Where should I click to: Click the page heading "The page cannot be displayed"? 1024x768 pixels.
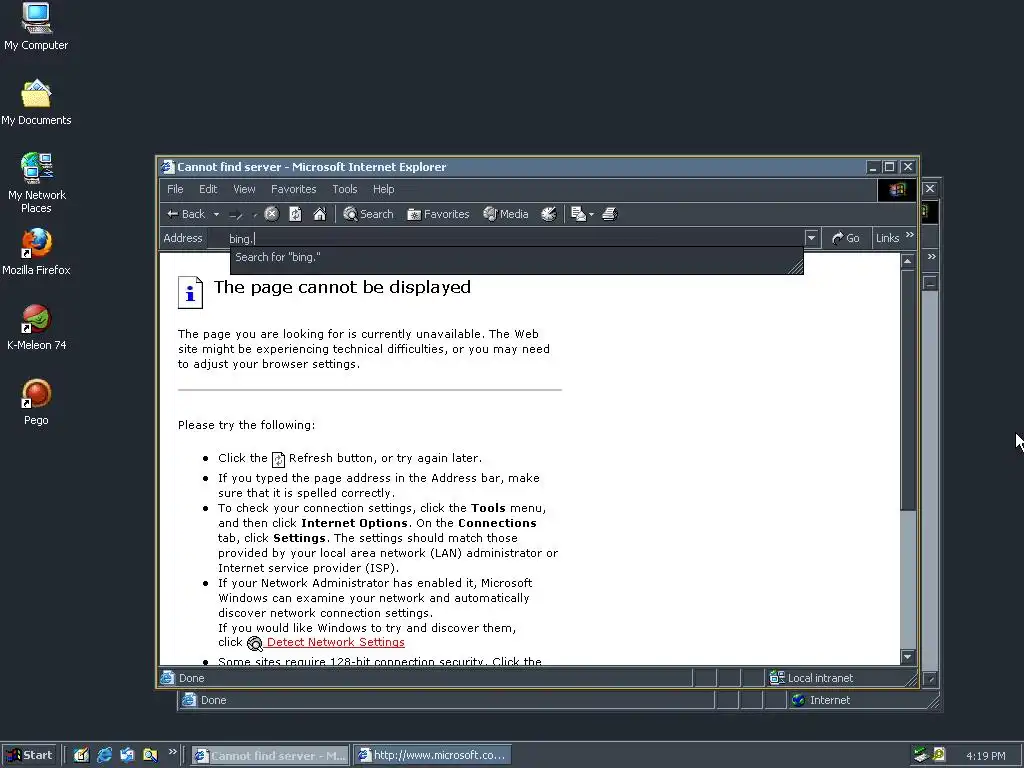coord(342,287)
